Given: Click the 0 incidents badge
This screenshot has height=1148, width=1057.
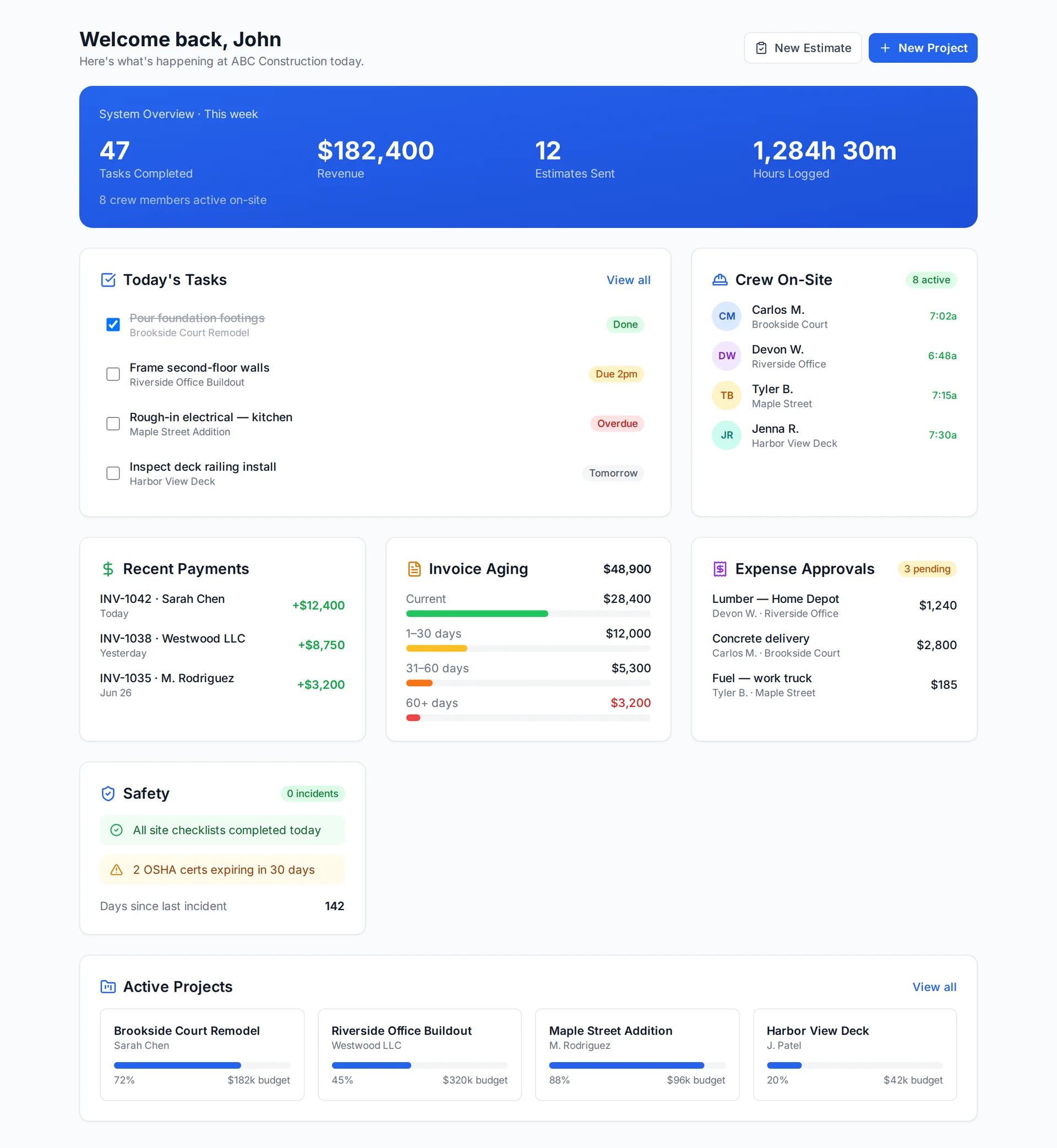Looking at the screenshot, I should pyautogui.click(x=312, y=793).
